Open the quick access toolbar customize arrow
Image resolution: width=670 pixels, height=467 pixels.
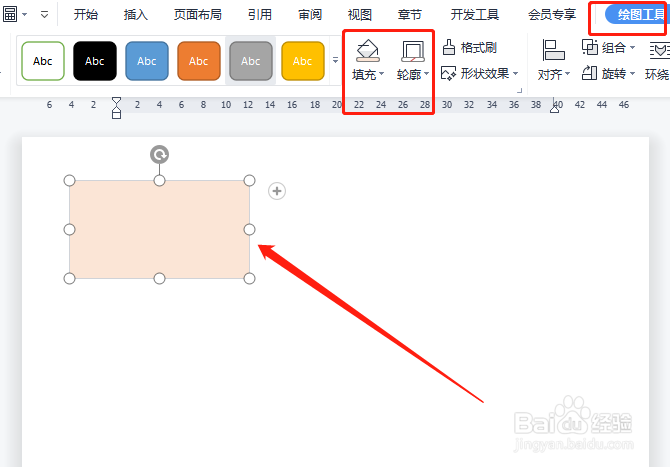44,15
